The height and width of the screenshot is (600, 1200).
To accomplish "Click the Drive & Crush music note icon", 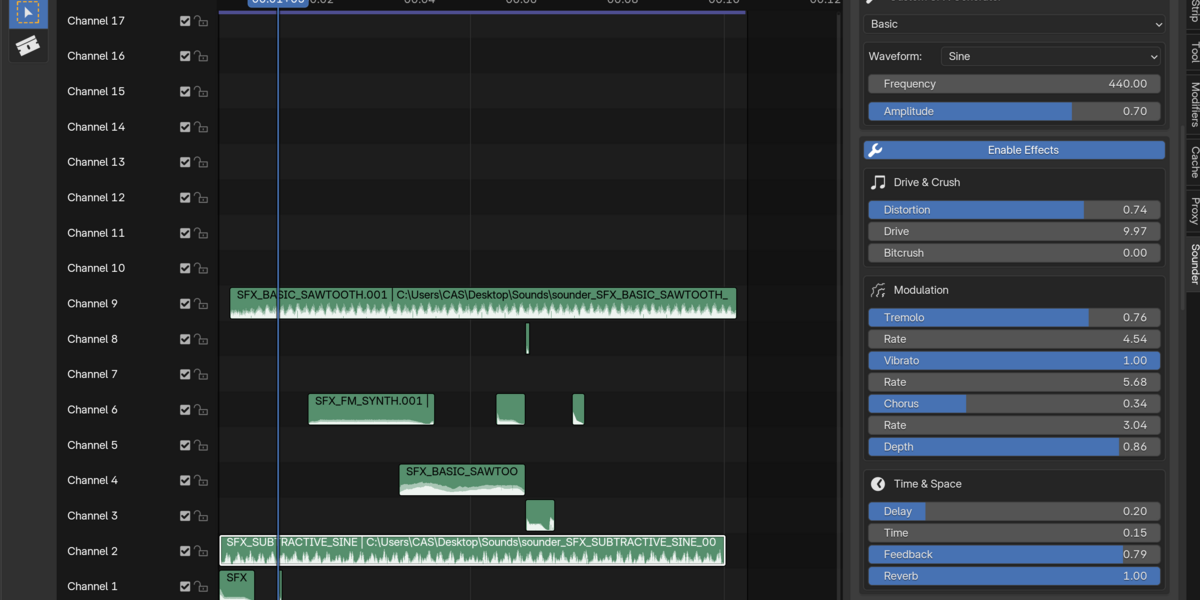I will click(x=878, y=183).
